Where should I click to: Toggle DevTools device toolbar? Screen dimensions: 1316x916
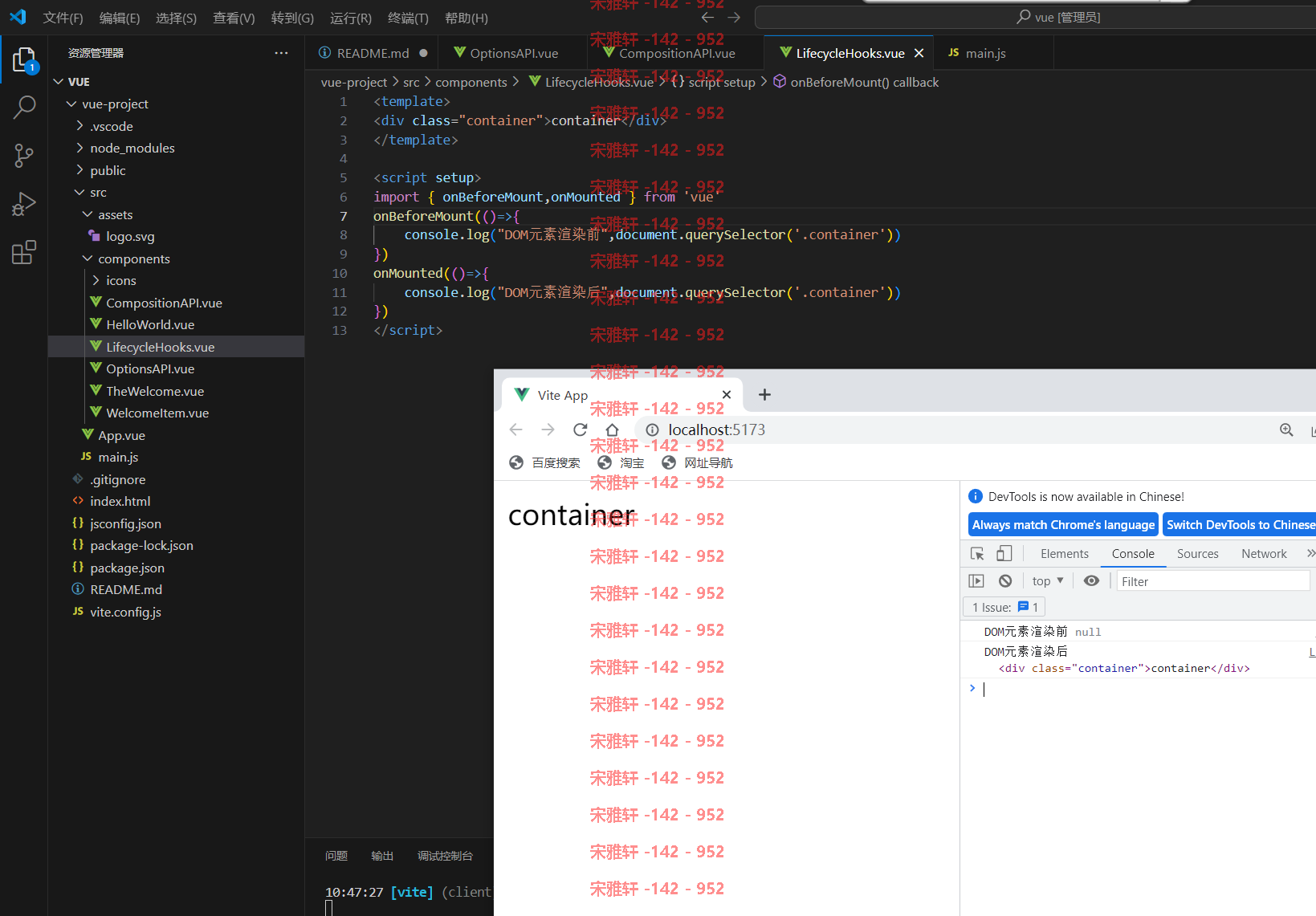click(x=1004, y=553)
